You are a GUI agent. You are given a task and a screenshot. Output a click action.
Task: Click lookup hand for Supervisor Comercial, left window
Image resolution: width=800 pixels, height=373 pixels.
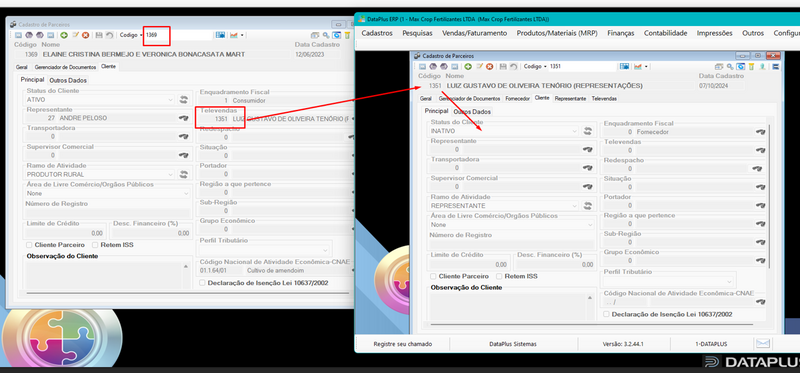pos(183,155)
